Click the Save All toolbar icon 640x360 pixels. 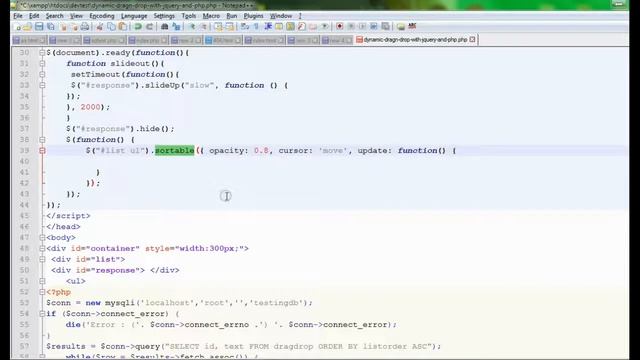click(x=51, y=27)
